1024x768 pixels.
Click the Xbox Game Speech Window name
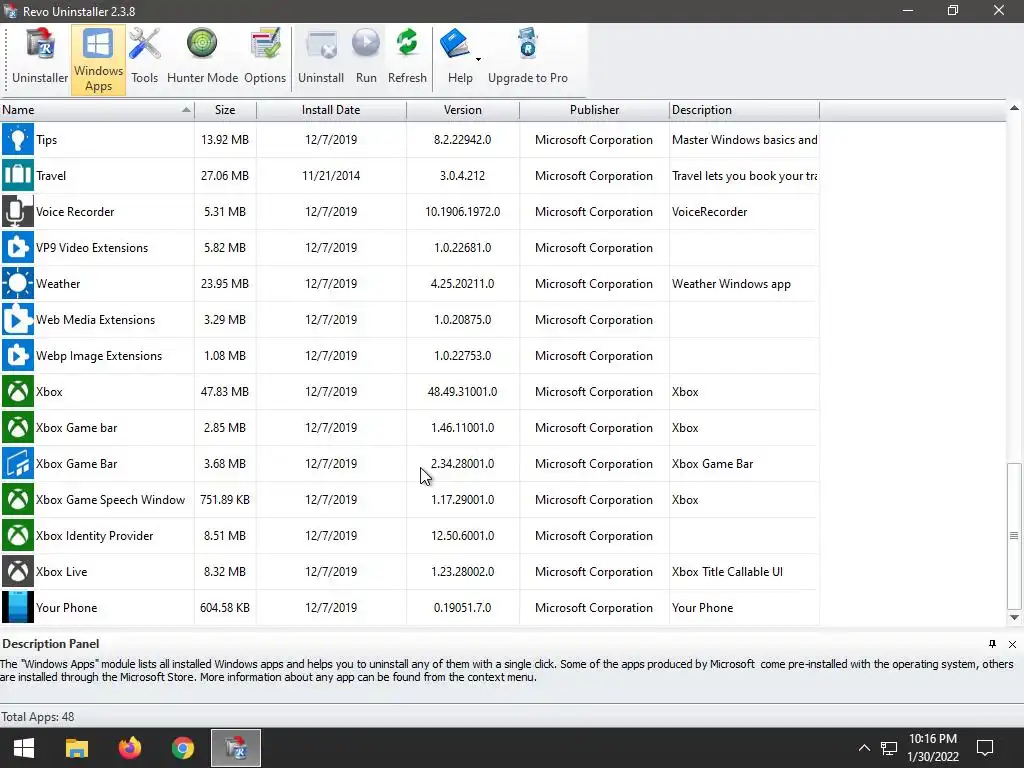click(110, 500)
